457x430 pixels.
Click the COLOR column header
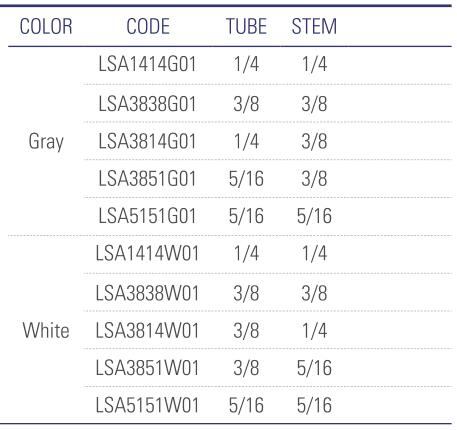(46, 26)
